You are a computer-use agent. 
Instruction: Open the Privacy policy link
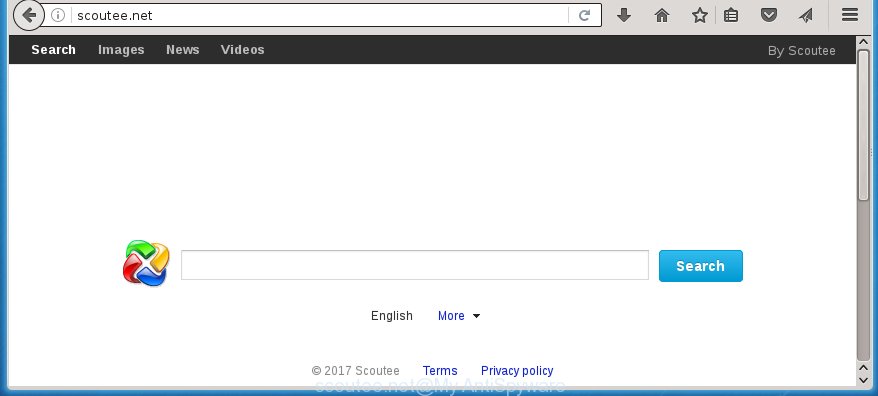tap(517, 371)
